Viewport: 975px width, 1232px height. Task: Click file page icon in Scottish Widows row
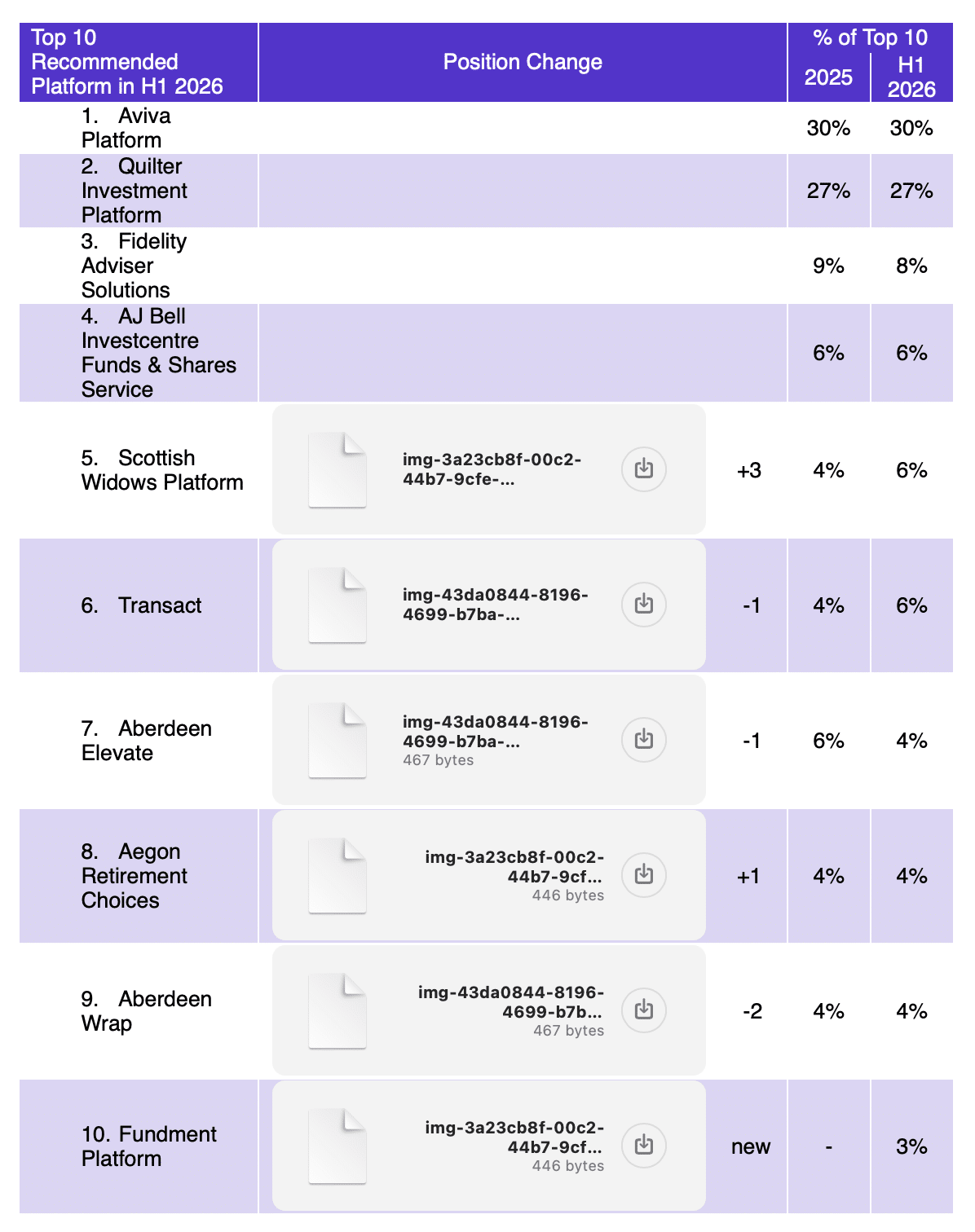point(337,470)
